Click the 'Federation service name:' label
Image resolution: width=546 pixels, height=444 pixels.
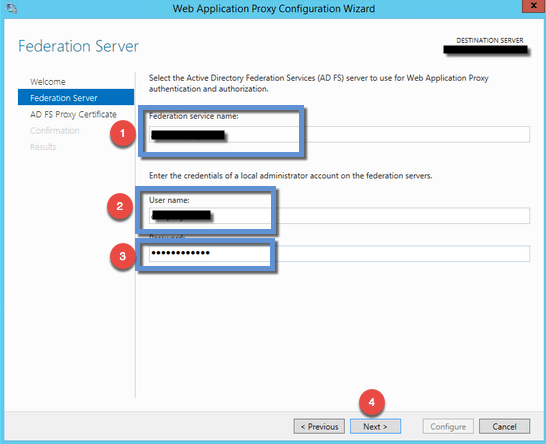(x=194, y=116)
